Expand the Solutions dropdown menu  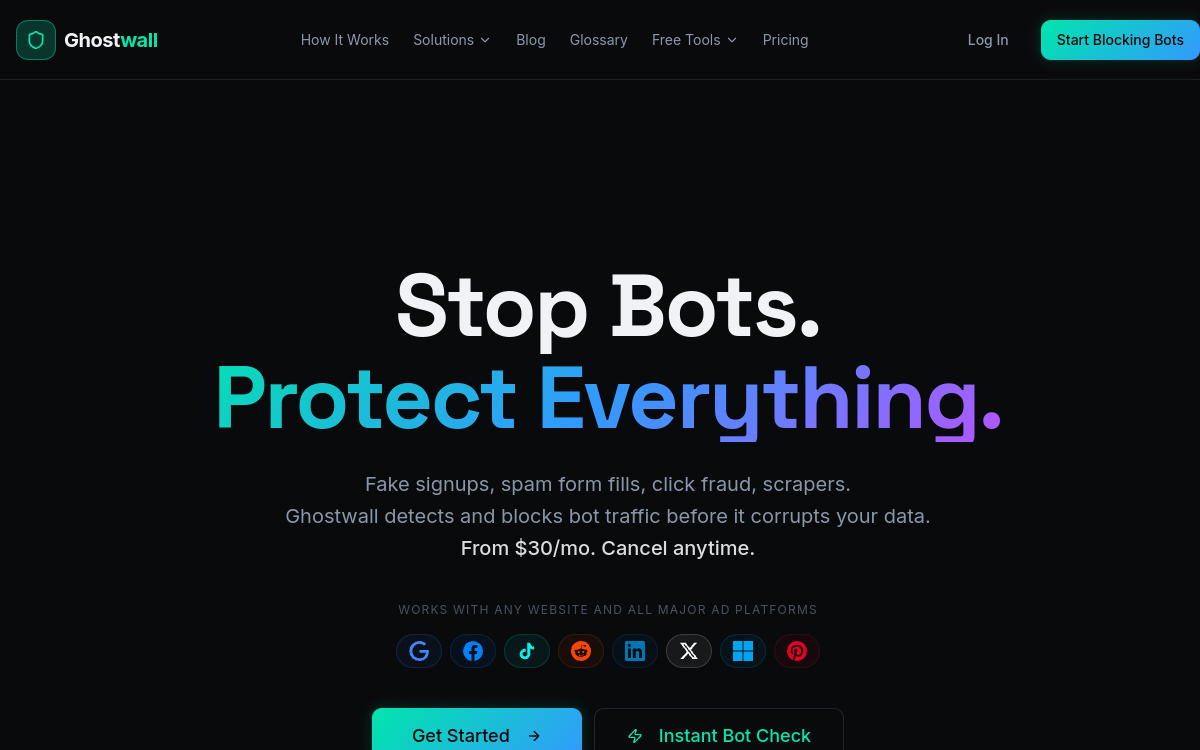[x=452, y=40]
